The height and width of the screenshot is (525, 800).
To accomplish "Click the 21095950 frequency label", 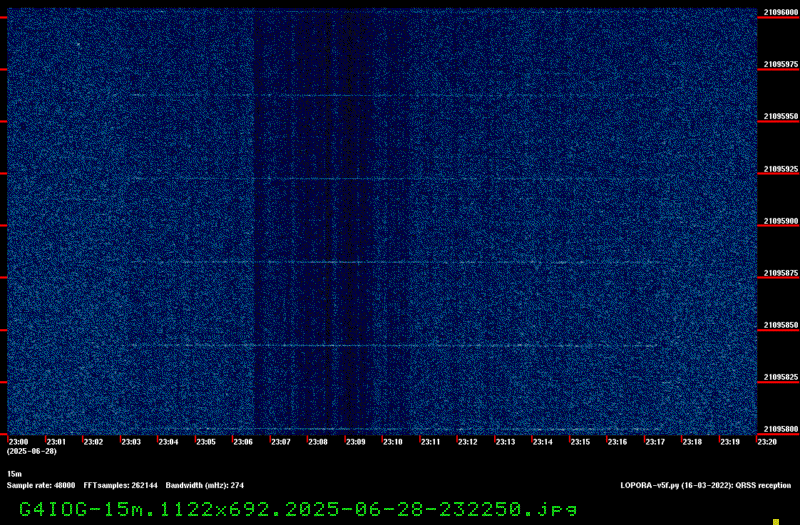I will [x=781, y=116].
